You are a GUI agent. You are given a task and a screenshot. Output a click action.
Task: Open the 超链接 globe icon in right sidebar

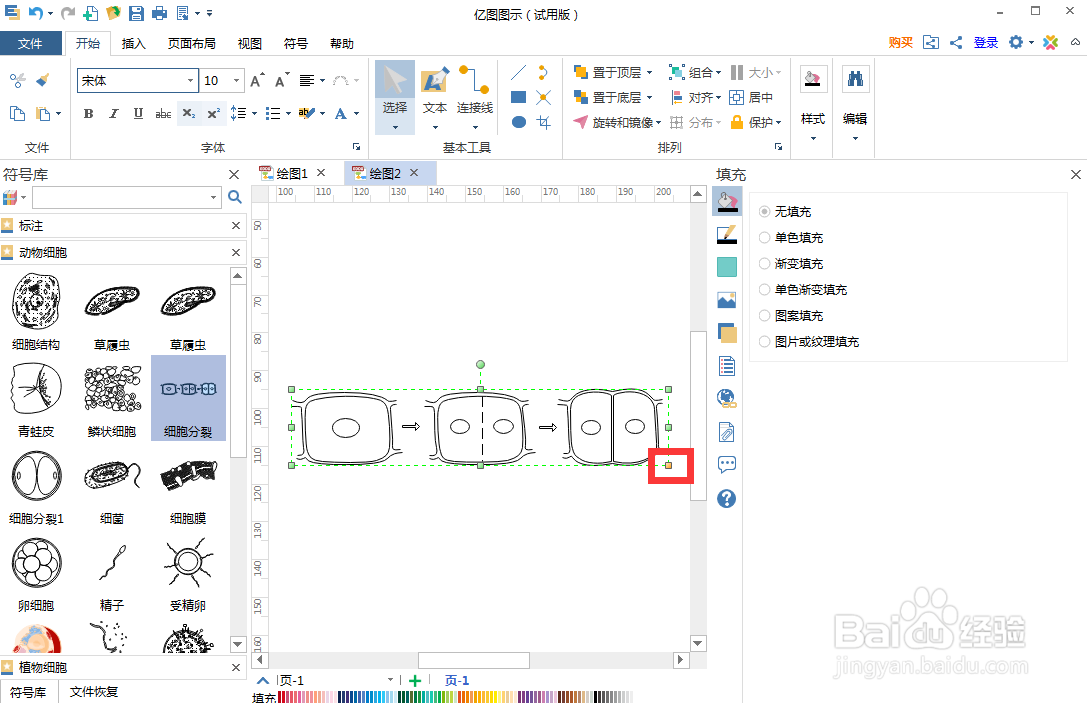tap(726, 397)
